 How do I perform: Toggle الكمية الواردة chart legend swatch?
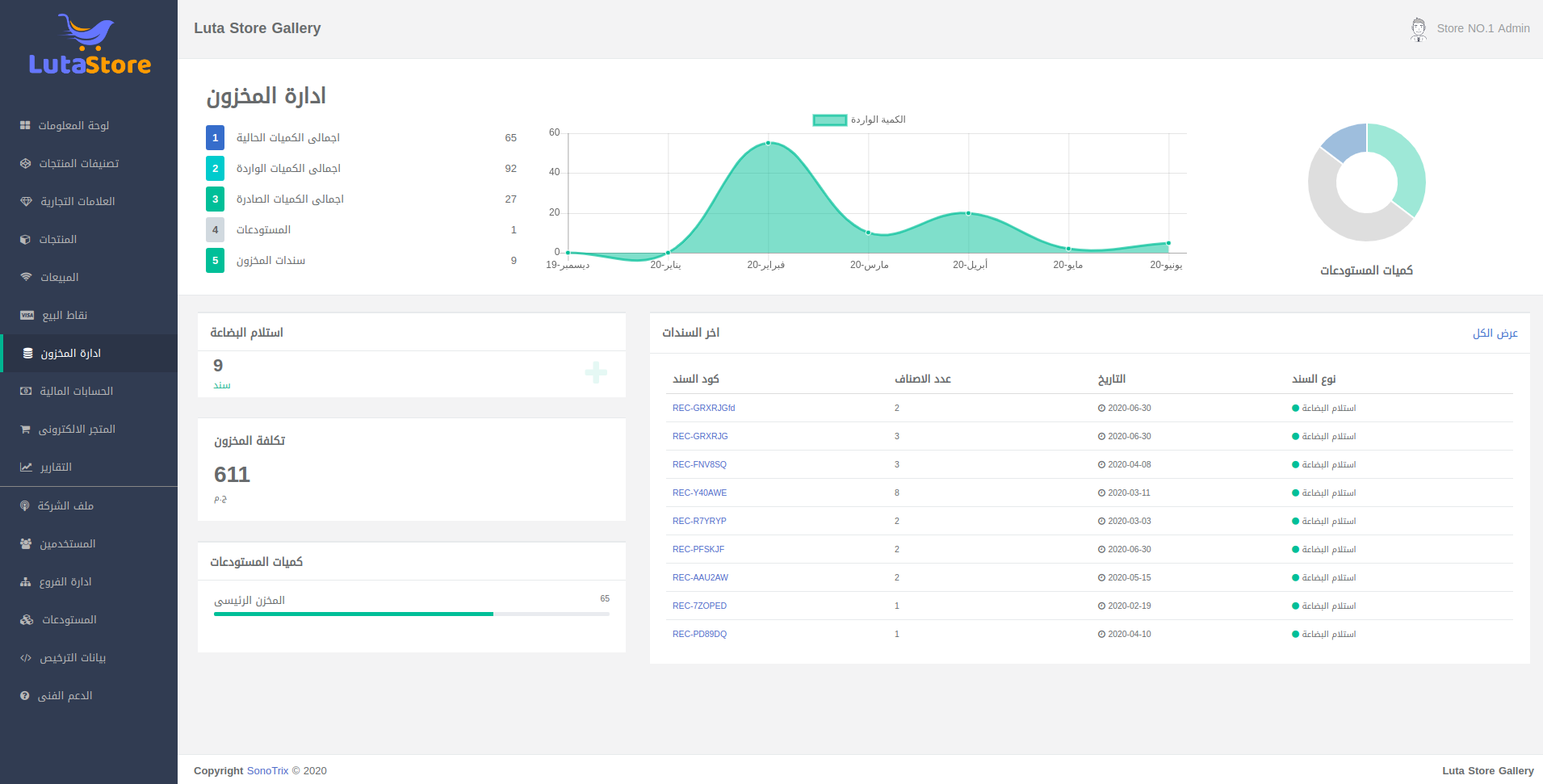(830, 120)
